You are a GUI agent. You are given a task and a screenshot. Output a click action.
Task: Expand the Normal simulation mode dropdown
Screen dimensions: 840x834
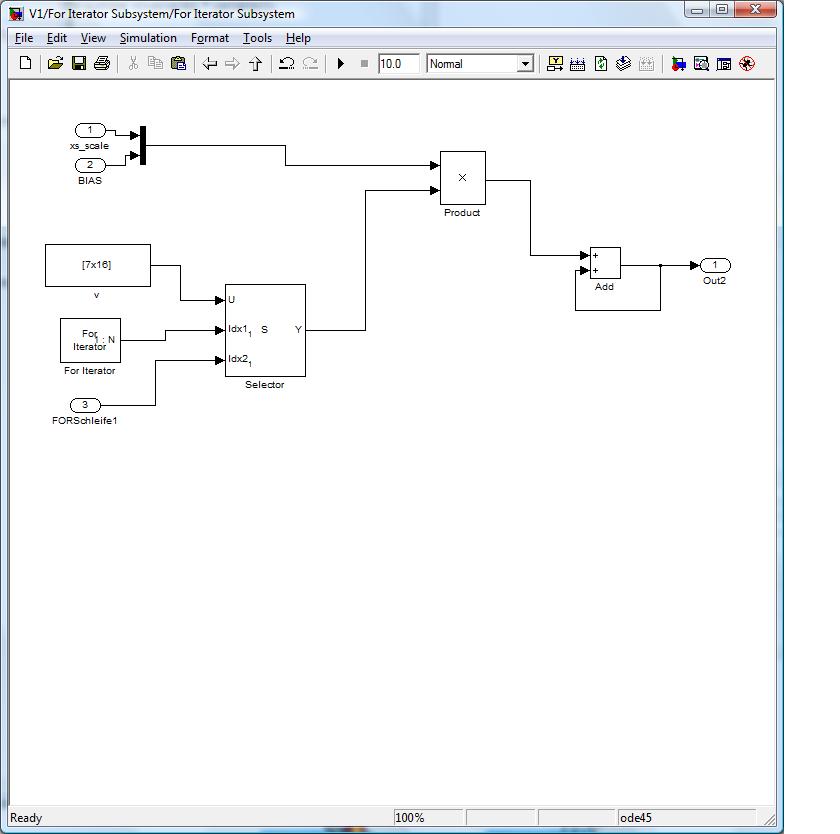click(x=525, y=64)
